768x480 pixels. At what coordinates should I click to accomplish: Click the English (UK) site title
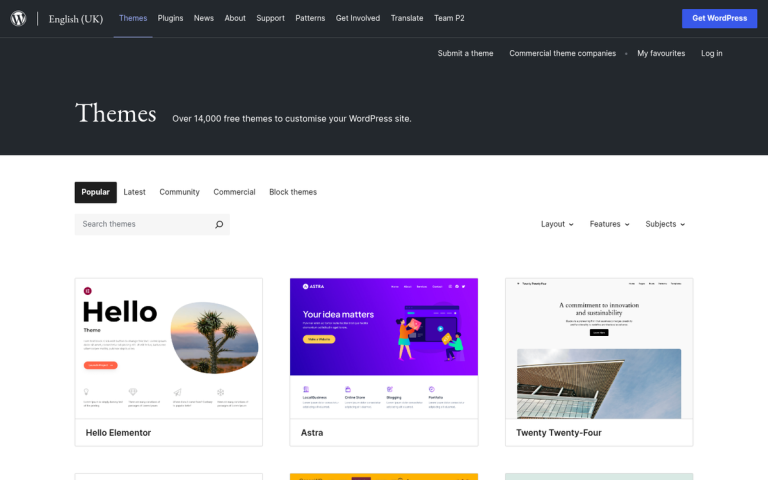coord(76,19)
